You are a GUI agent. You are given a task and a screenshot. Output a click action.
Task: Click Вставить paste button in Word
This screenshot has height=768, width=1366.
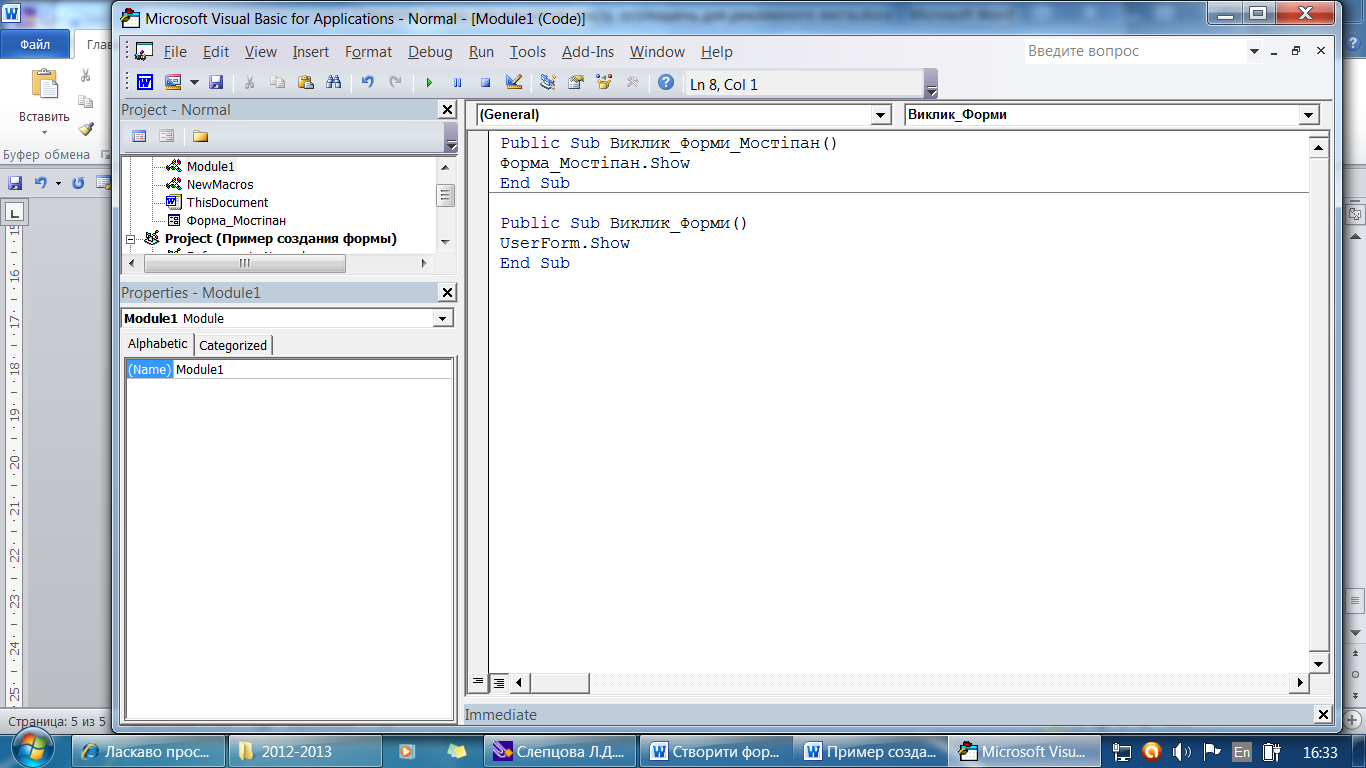44,101
